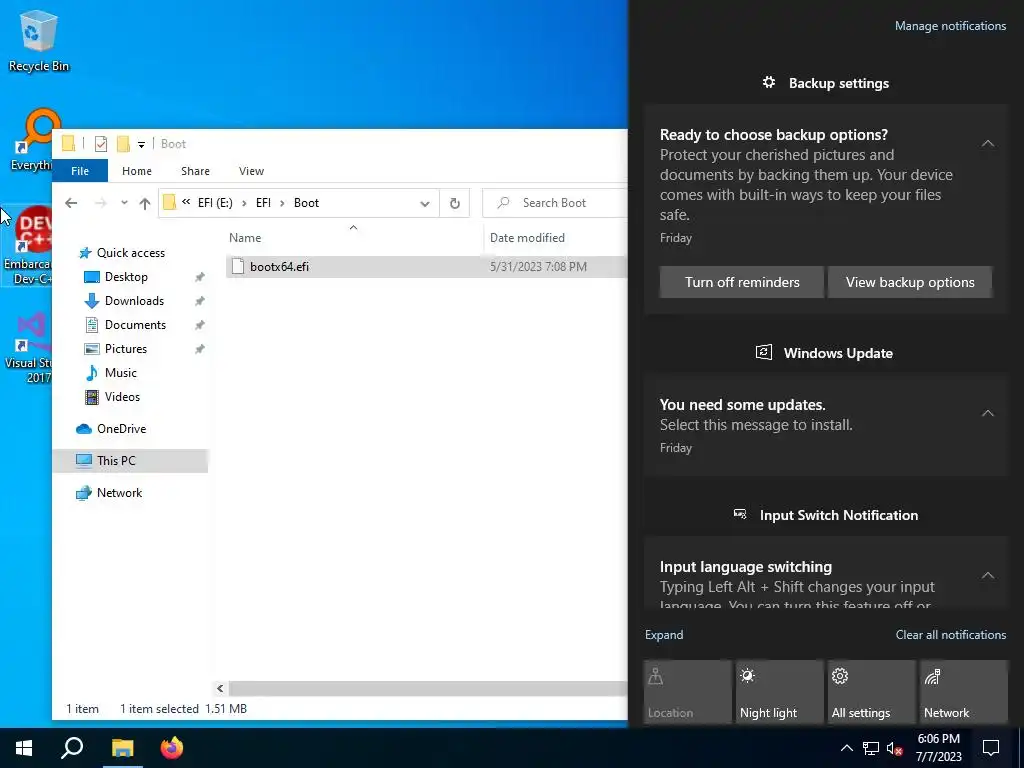
Task: Open the Recycle Bin desktop icon
Action: [x=39, y=40]
